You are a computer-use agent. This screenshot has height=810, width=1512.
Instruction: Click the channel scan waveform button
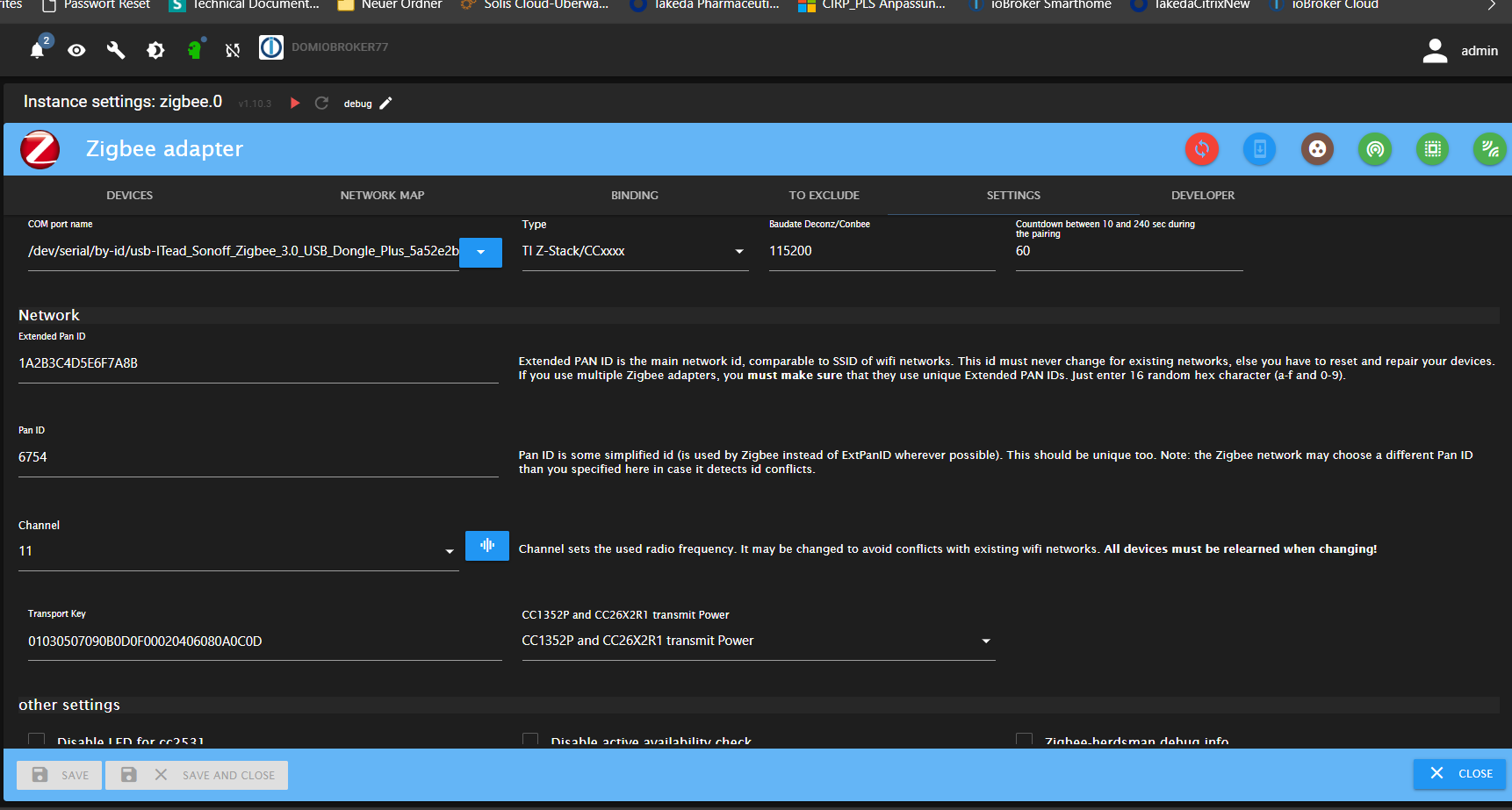[x=486, y=545]
